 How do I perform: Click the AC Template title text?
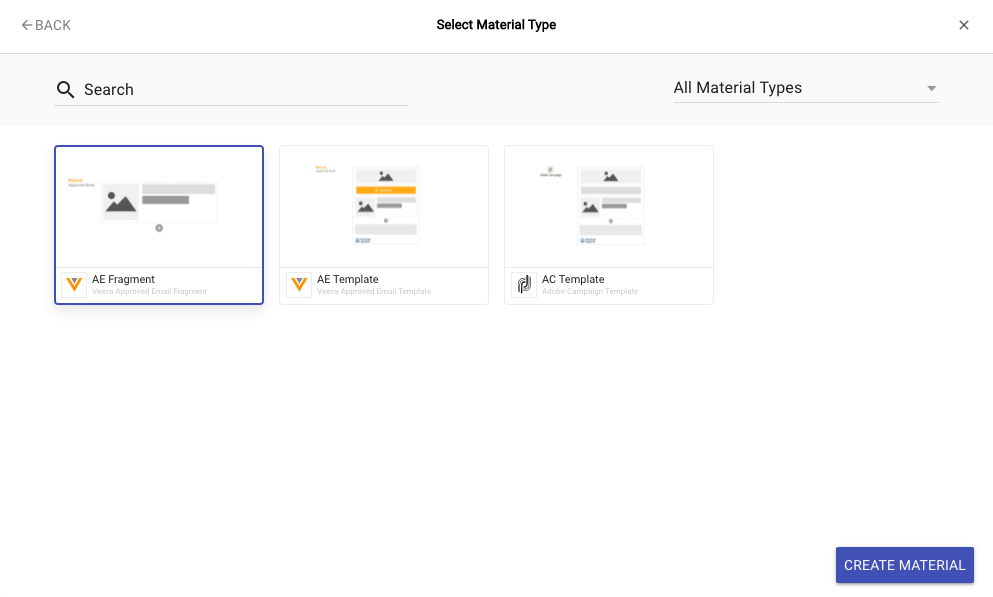pos(573,279)
